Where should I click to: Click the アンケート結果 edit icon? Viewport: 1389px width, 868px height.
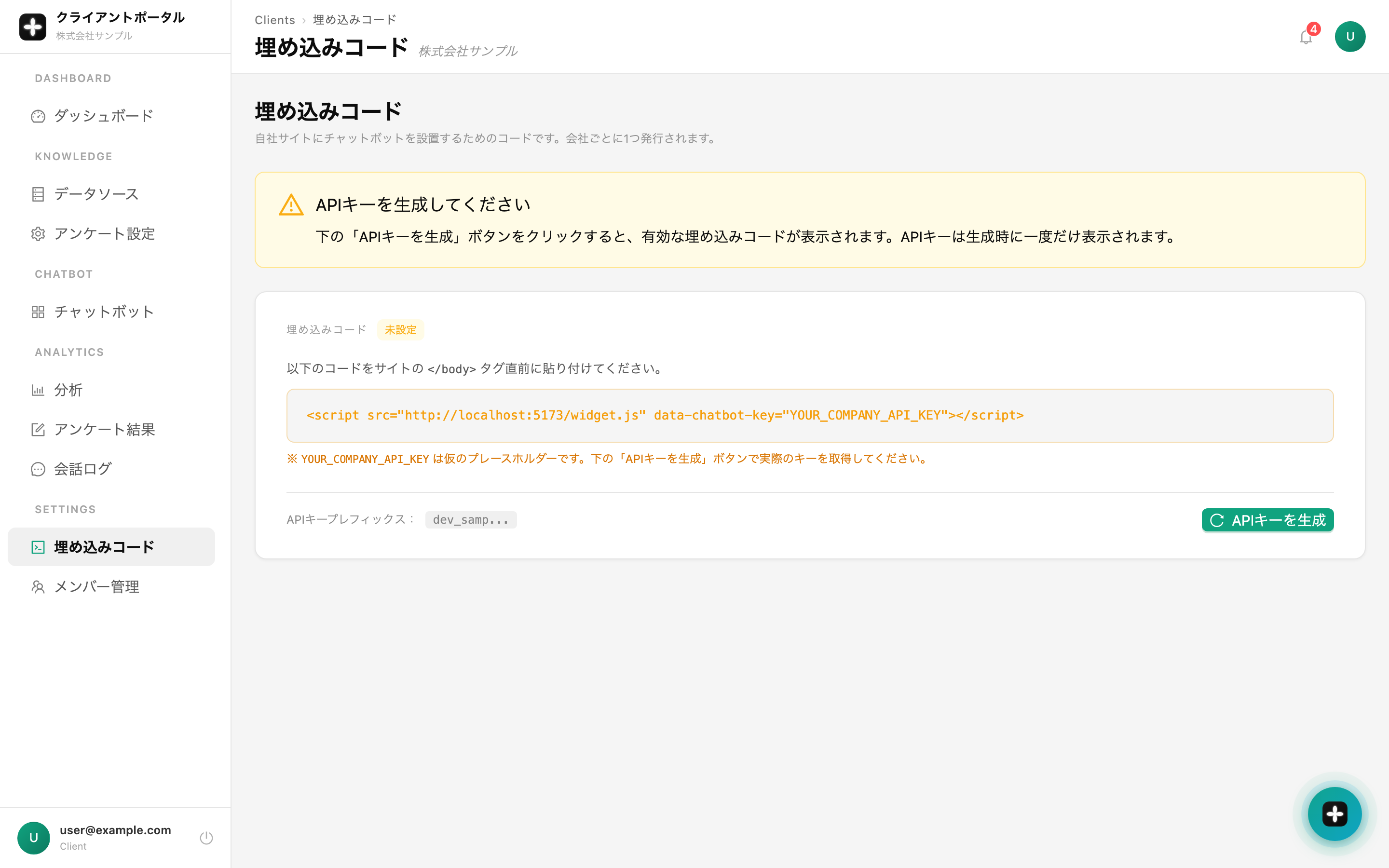point(38,429)
